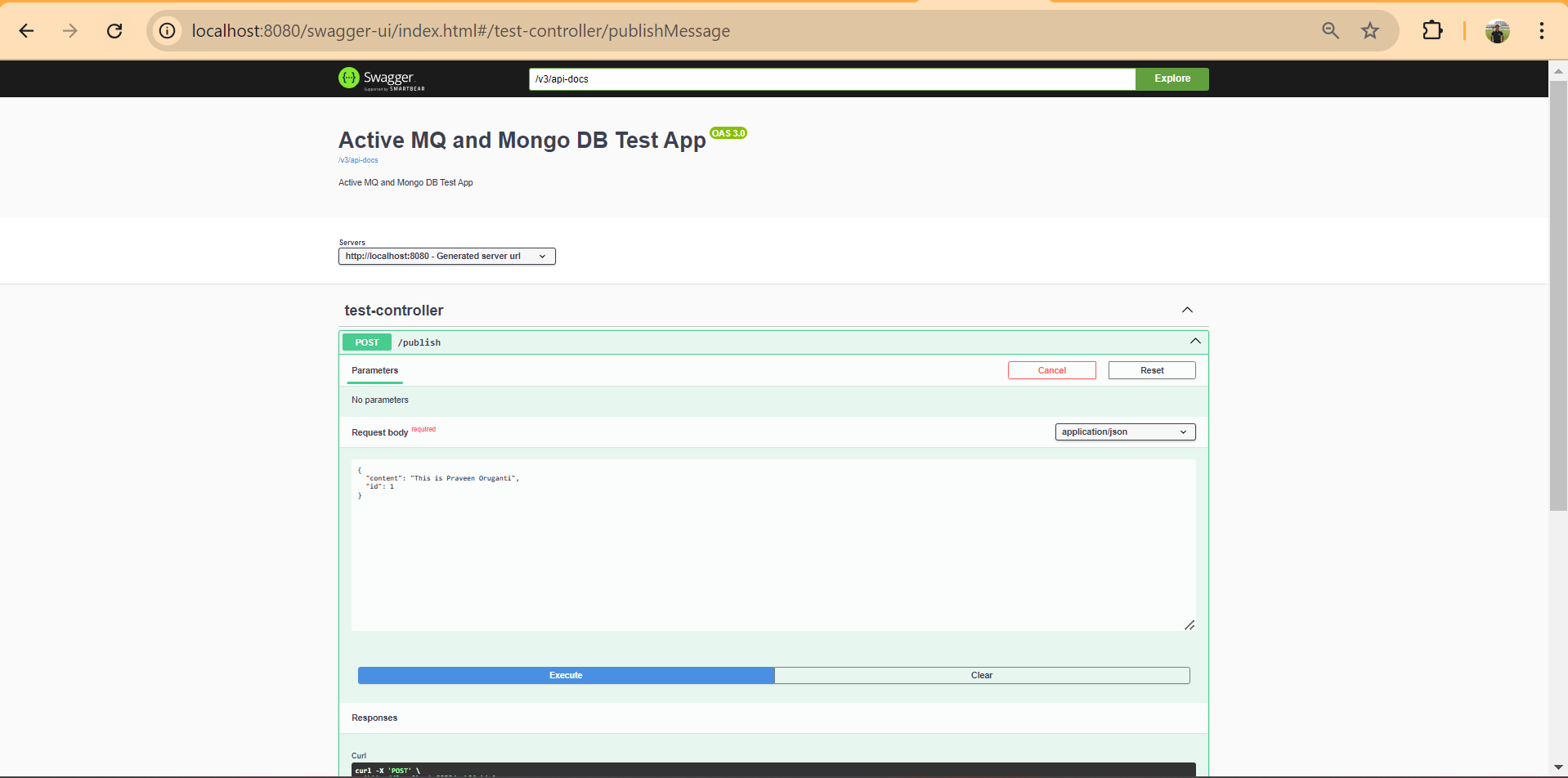This screenshot has height=778, width=1568.
Task: Click the "No parameters" text
Action: click(x=380, y=400)
